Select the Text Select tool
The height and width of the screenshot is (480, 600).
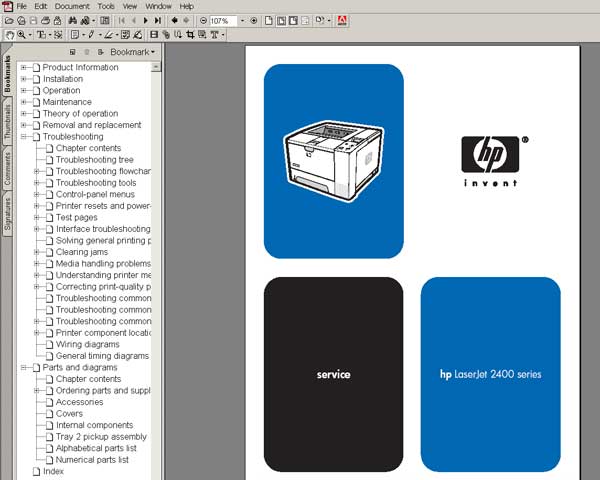coord(41,35)
